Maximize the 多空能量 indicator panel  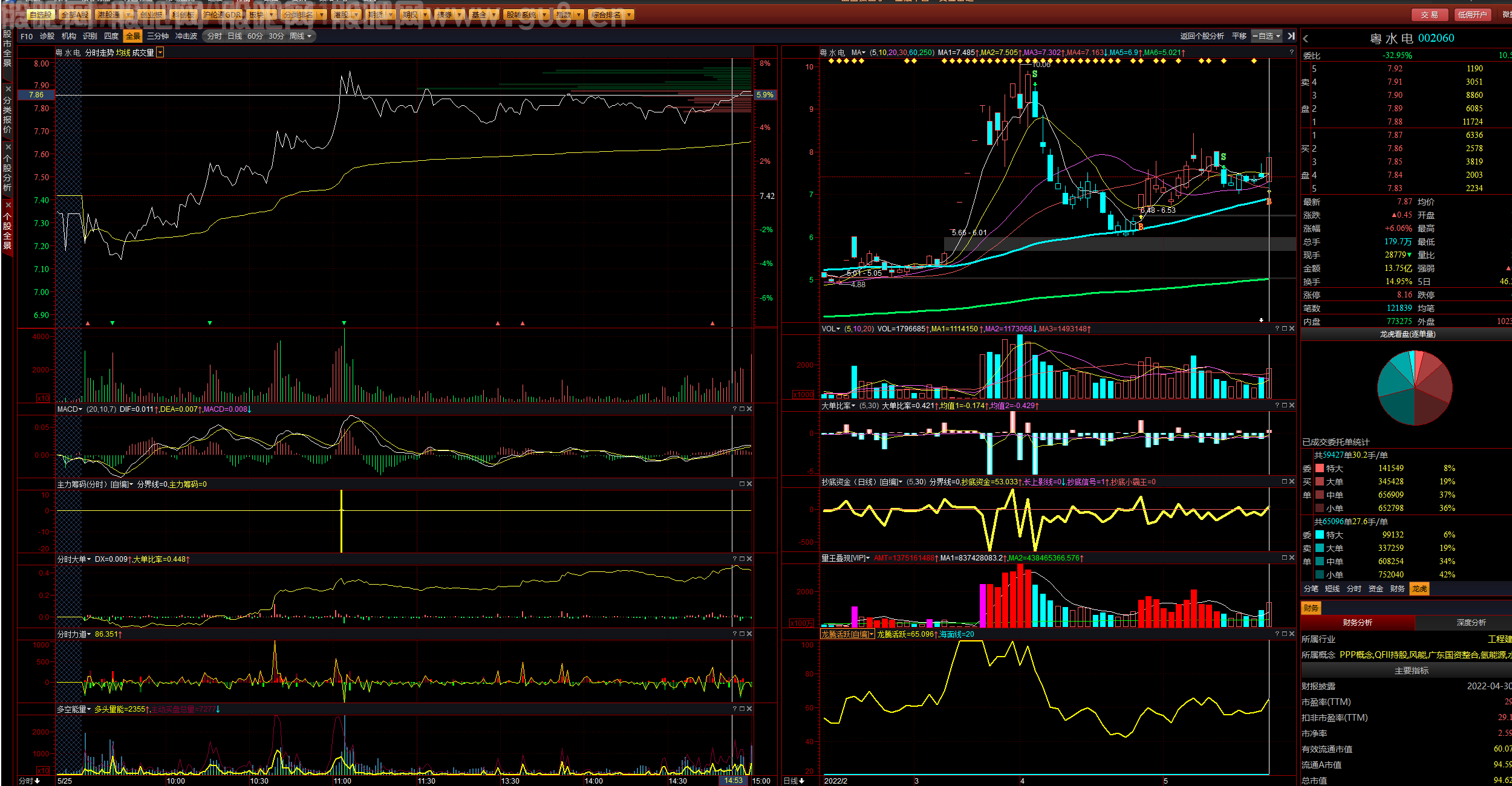742,709
